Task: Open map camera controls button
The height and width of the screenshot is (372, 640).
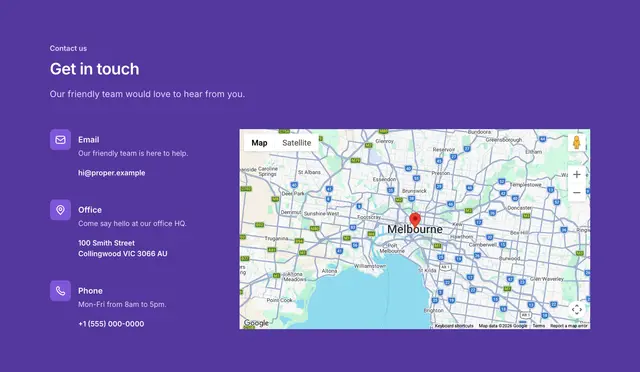Action: click(x=577, y=310)
